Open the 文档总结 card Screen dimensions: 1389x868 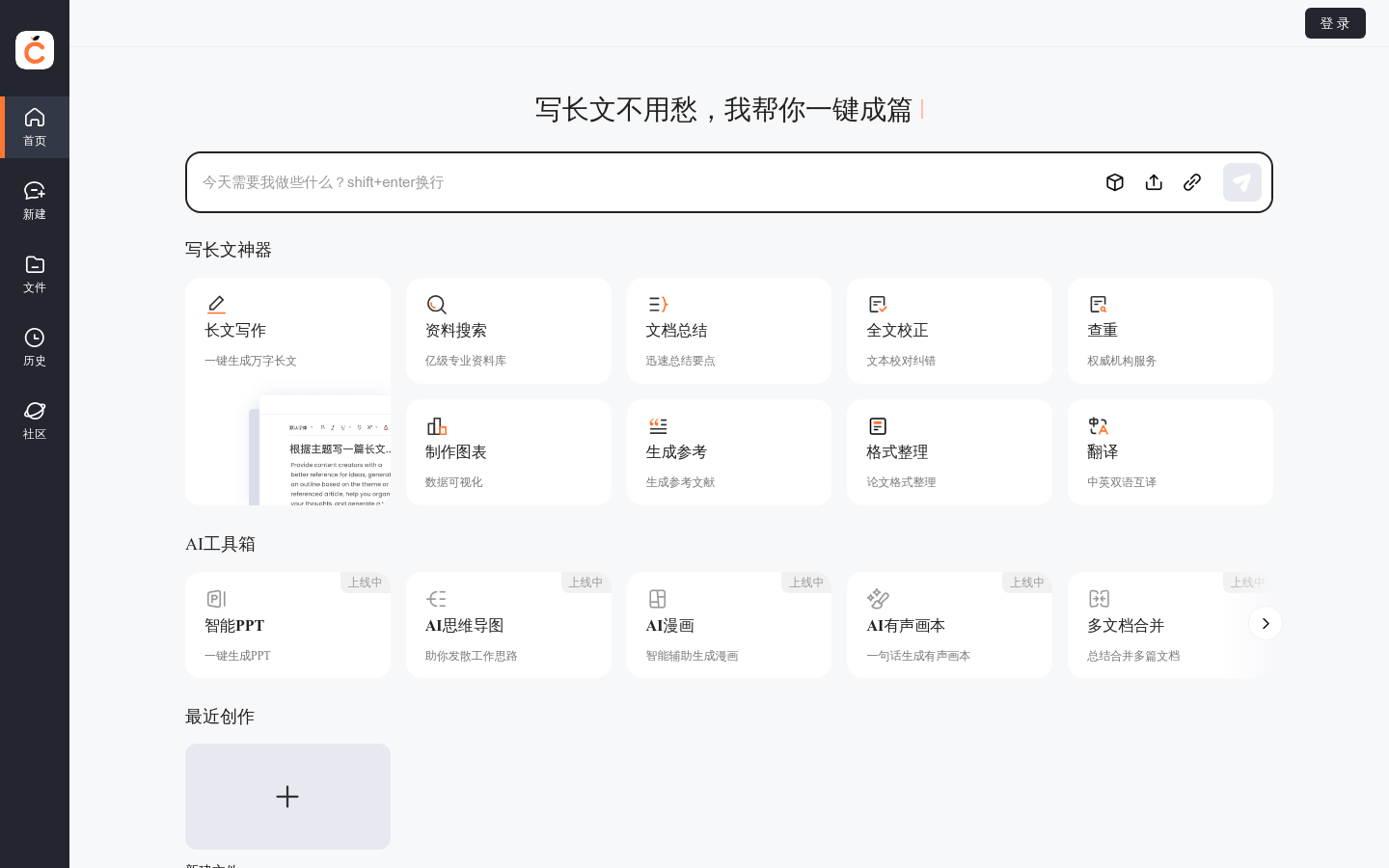point(729,331)
